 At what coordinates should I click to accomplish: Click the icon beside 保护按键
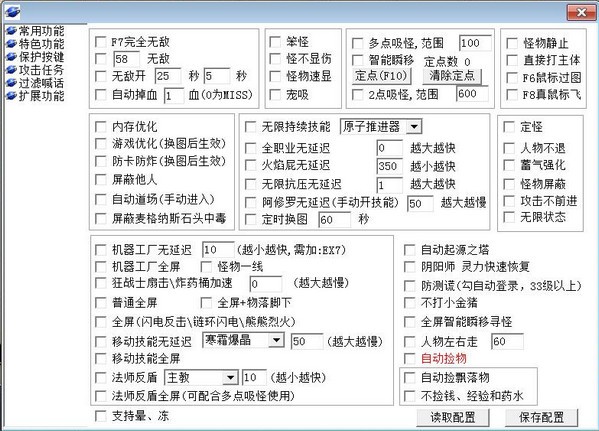(x=11, y=57)
